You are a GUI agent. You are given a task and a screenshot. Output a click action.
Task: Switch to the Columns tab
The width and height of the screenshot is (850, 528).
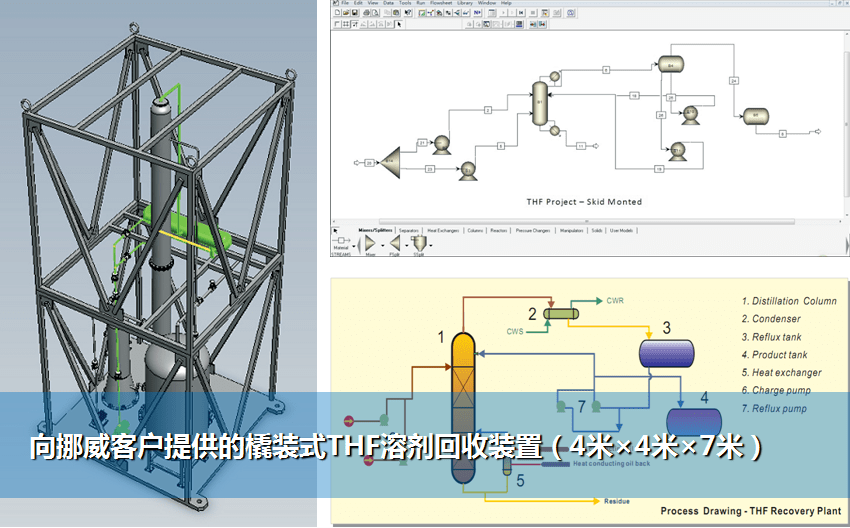pos(475,231)
